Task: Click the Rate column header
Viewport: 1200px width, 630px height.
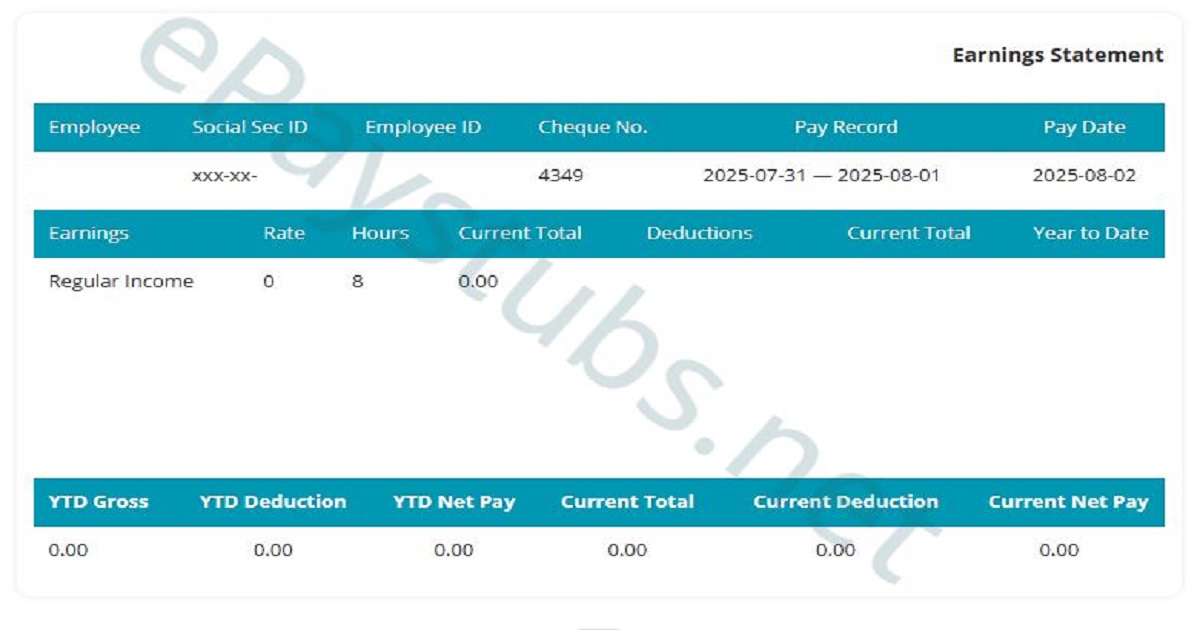Action: [284, 233]
